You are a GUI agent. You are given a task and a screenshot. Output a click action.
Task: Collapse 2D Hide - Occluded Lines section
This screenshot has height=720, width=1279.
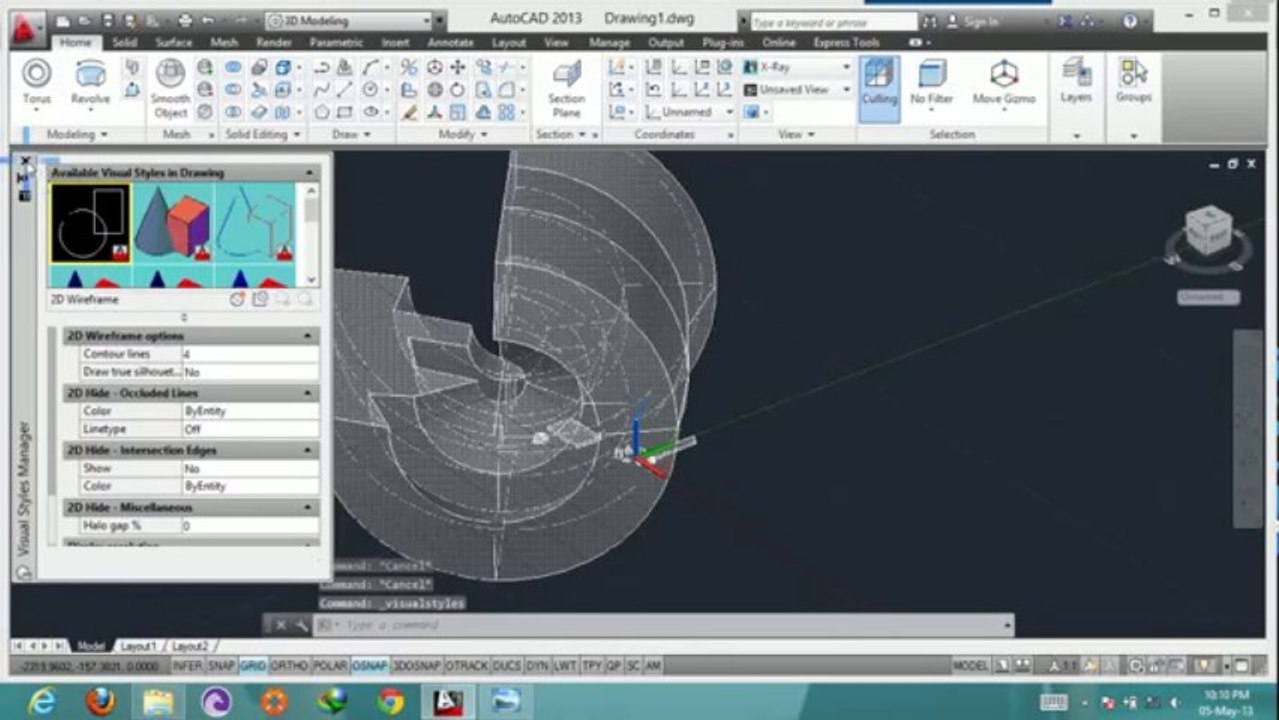point(309,393)
